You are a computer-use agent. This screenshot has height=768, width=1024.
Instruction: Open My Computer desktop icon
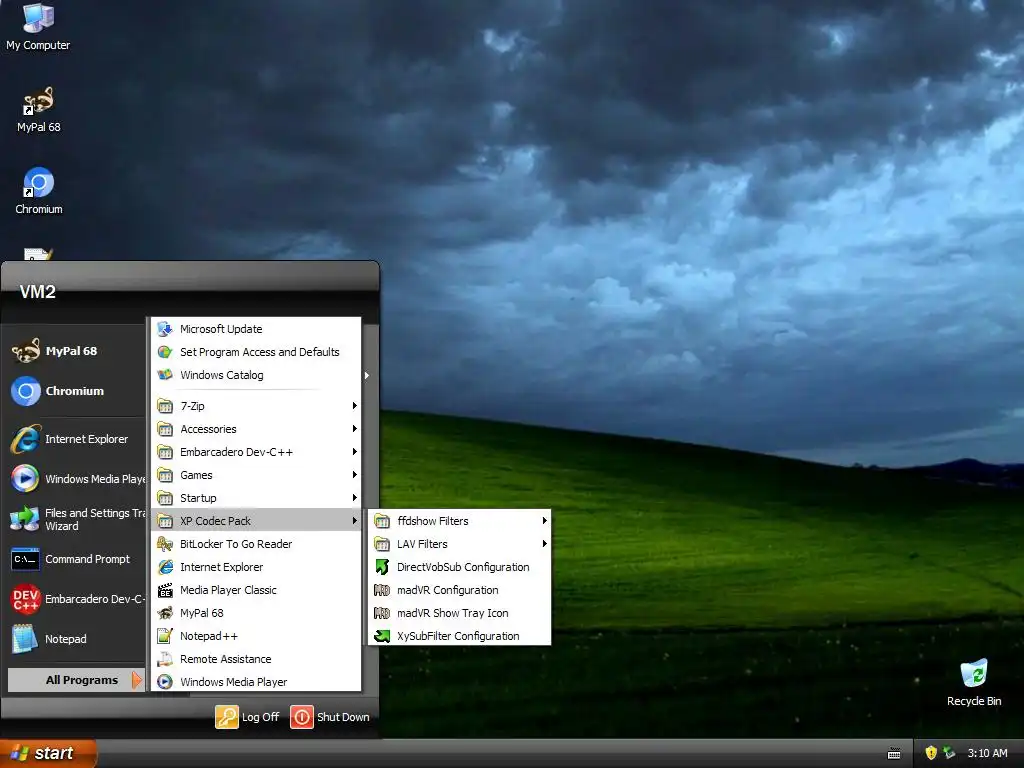tap(38, 26)
